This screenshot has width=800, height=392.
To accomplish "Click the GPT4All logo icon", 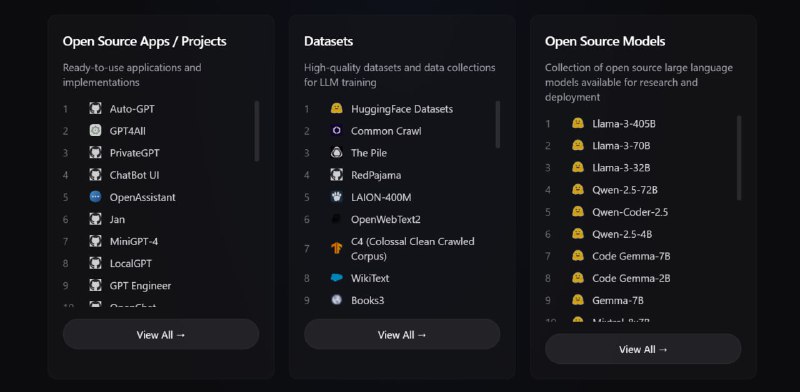I will point(95,130).
